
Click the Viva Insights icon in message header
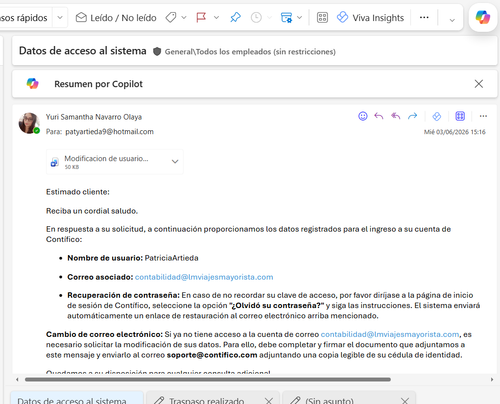coord(437,116)
